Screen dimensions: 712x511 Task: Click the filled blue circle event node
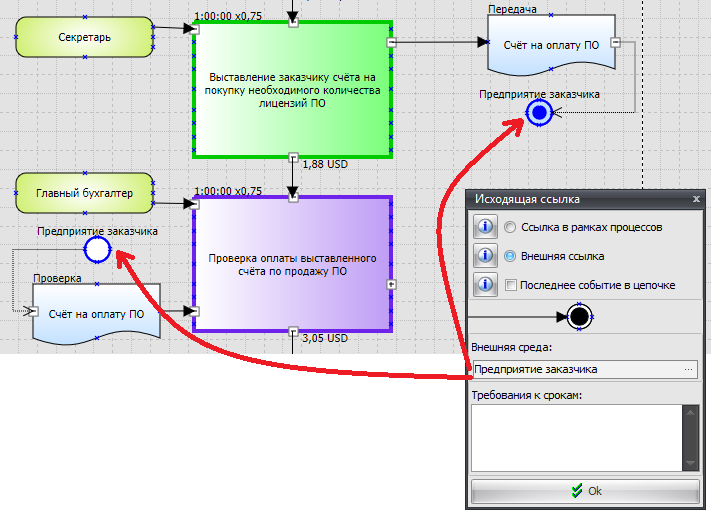[540, 113]
